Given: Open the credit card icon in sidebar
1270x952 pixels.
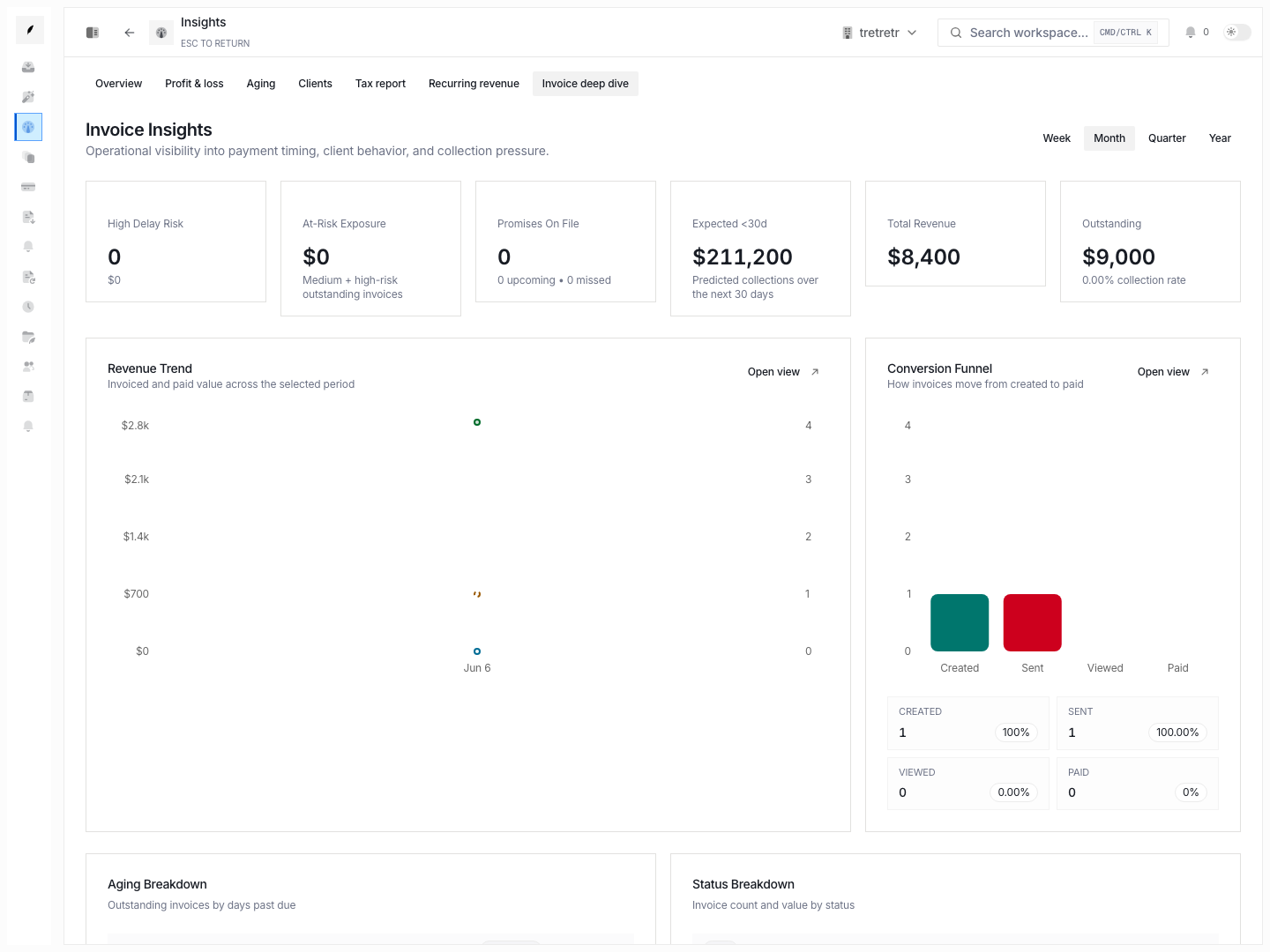Looking at the screenshot, I should pos(28,187).
